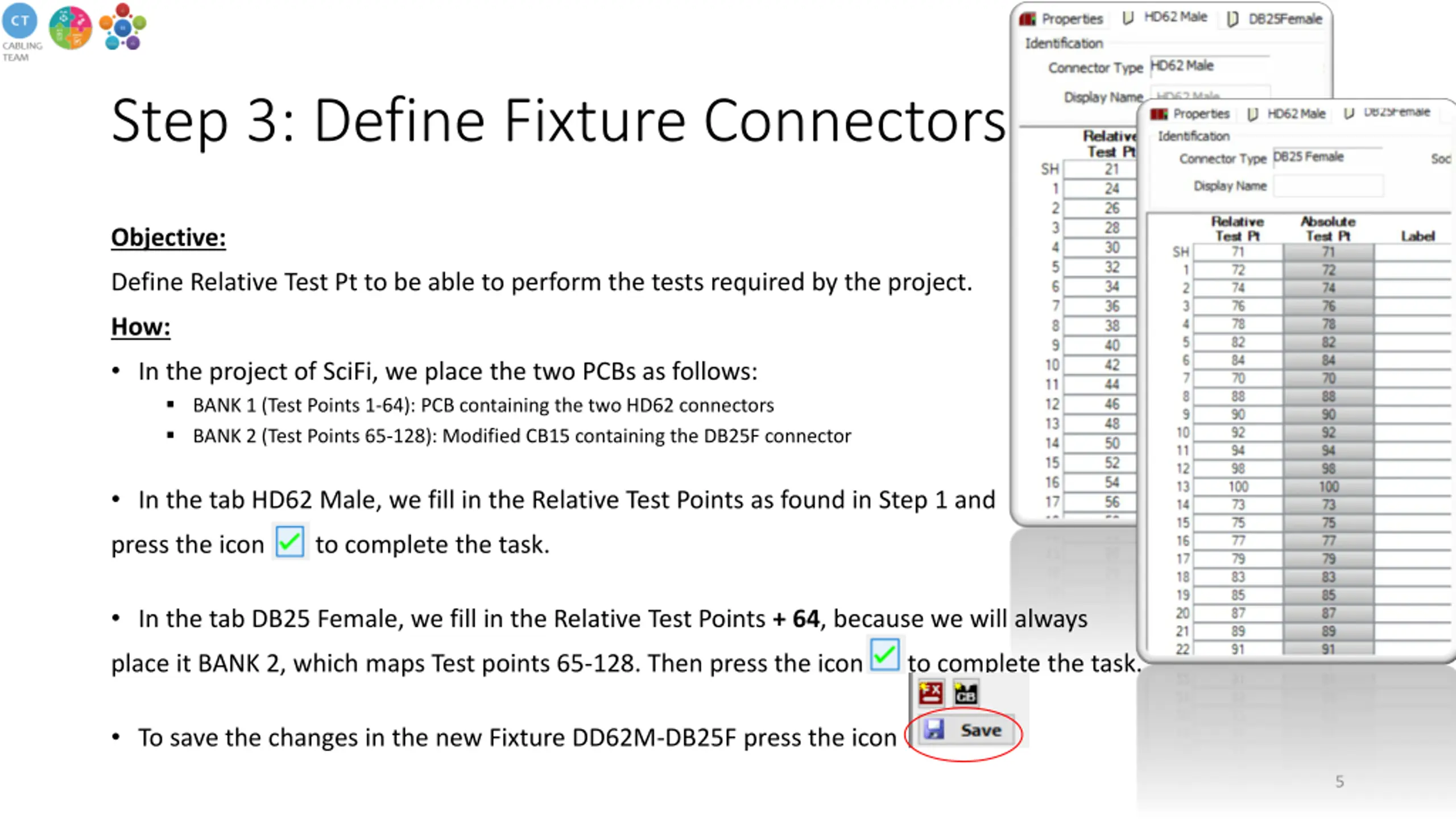Select Absolute Test Pt cell 77 in row 16
1456x819 pixels.
[1329, 541]
